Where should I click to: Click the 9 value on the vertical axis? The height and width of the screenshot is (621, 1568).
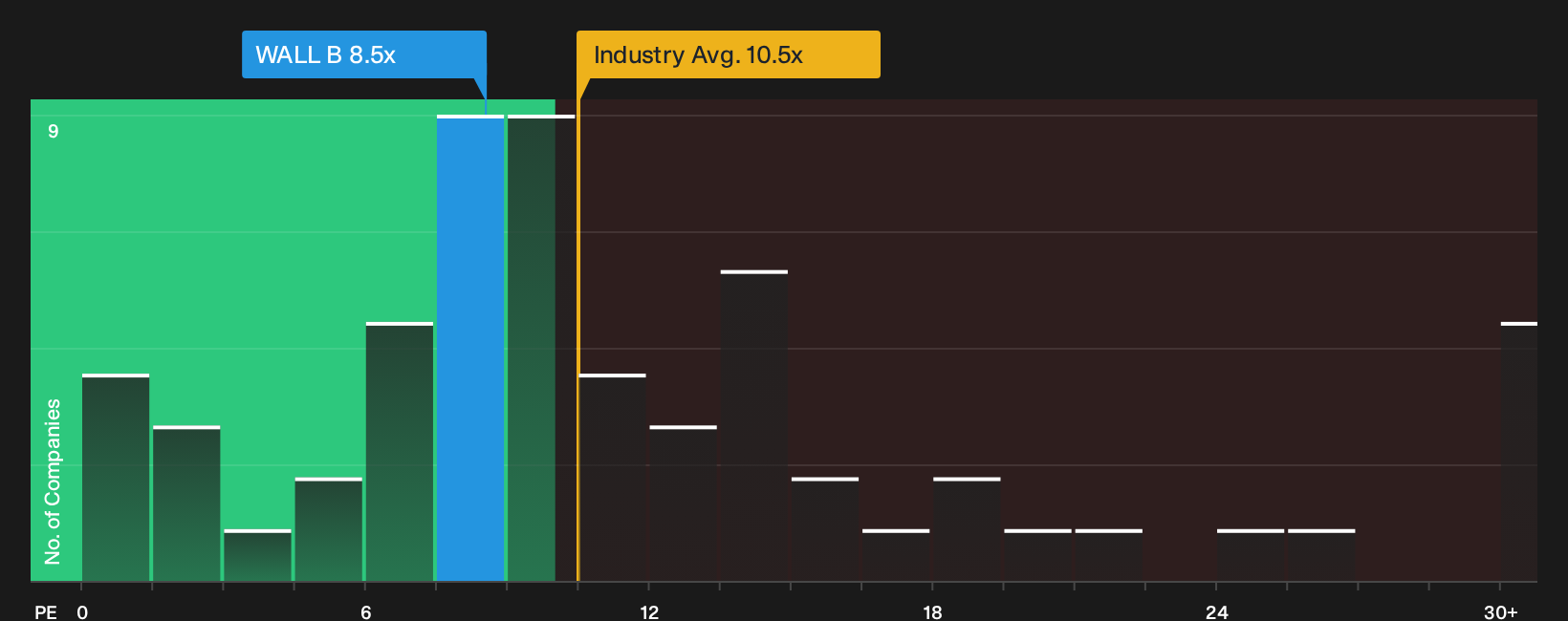point(54,131)
